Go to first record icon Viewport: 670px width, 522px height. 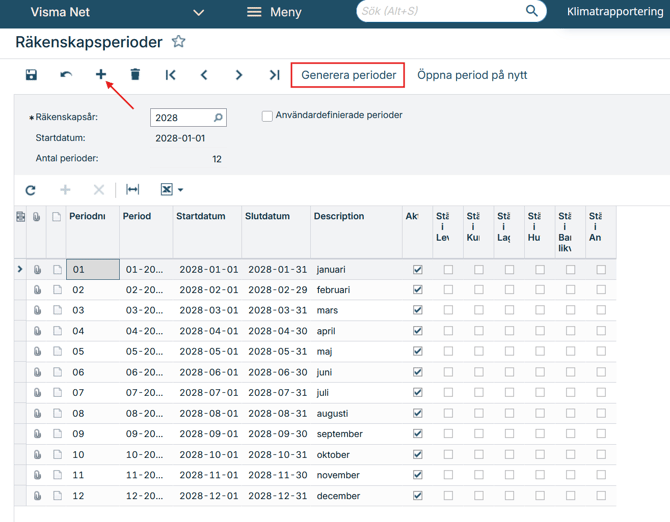click(x=170, y=75)
